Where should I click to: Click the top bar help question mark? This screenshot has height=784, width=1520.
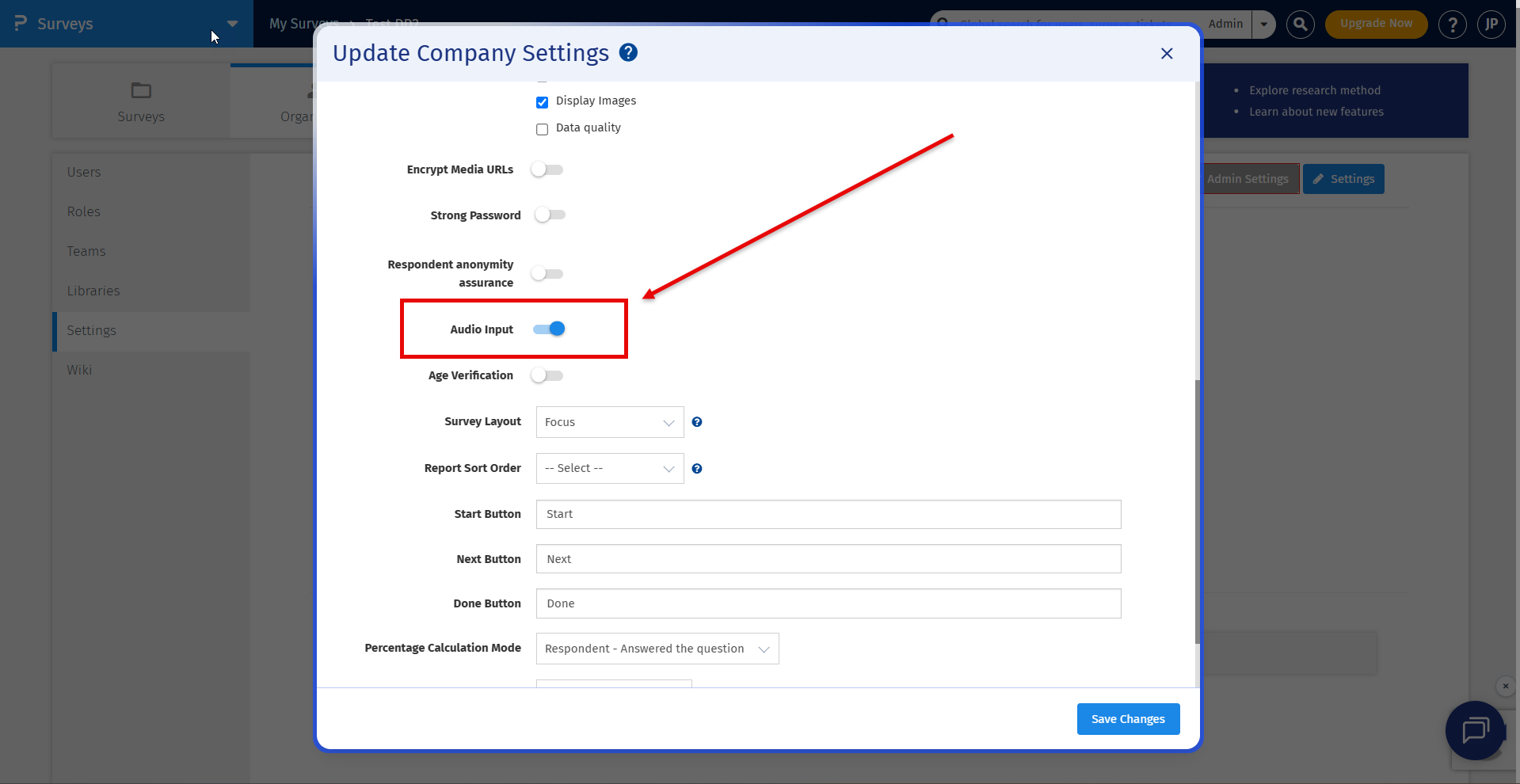(1452, 25)
